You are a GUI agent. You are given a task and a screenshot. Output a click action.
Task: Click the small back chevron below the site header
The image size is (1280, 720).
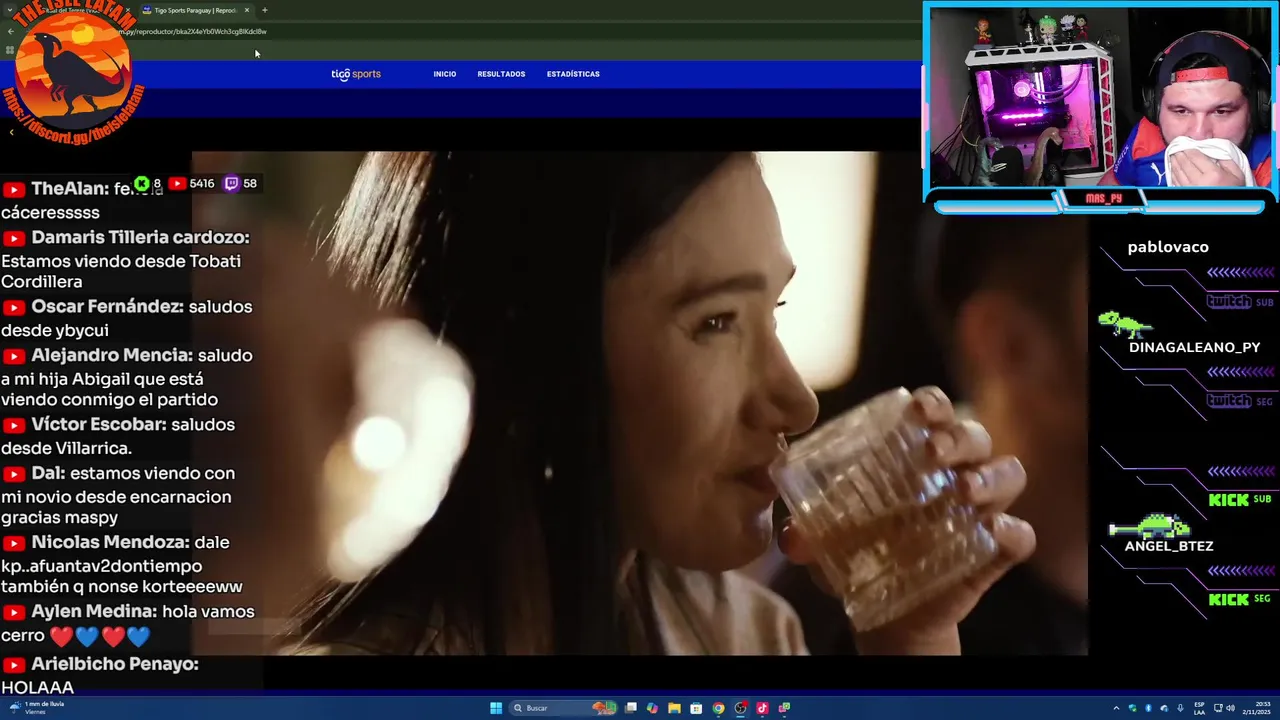[x=12, y=131]
